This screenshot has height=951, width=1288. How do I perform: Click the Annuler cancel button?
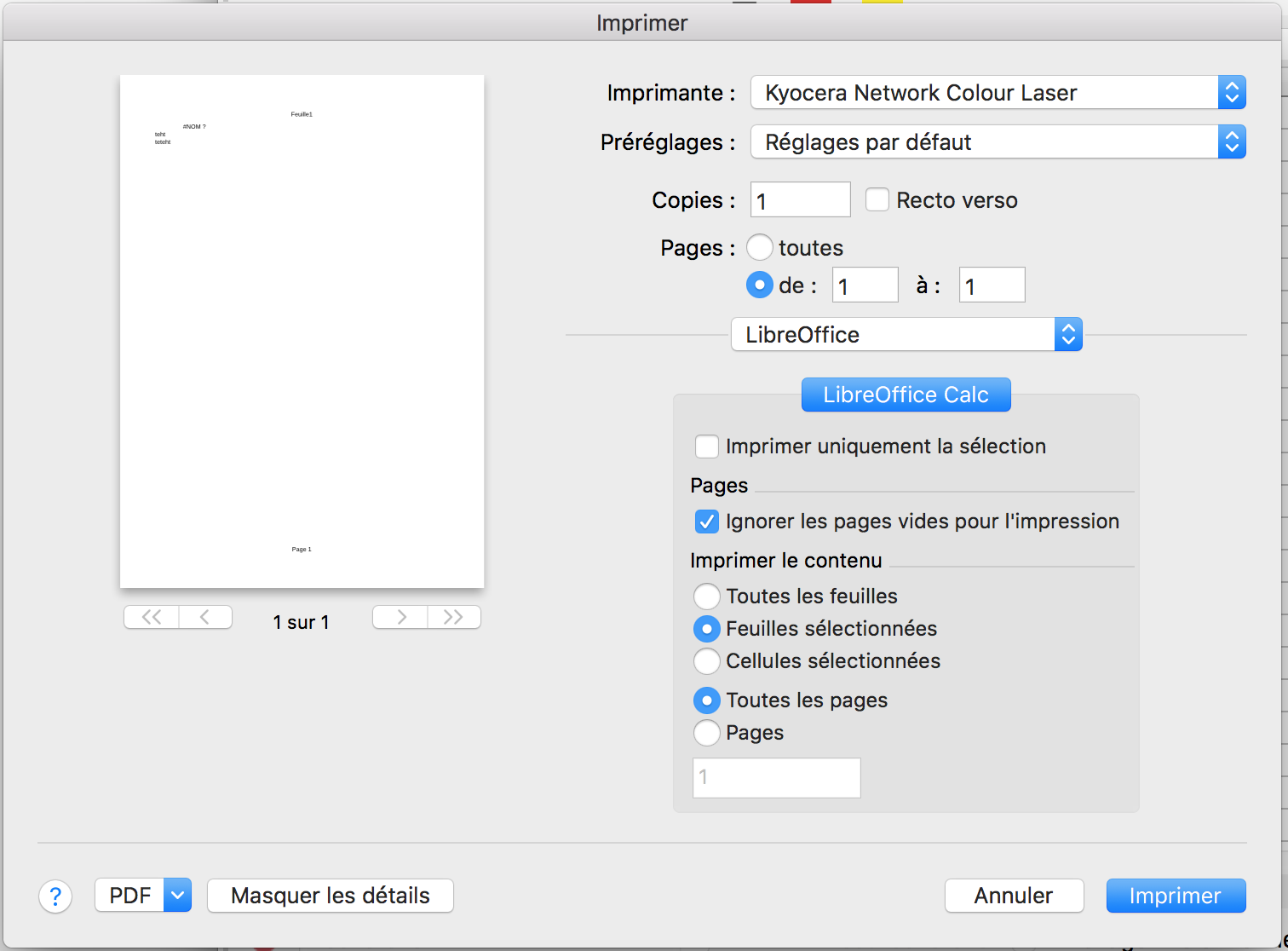[1015, 896]
